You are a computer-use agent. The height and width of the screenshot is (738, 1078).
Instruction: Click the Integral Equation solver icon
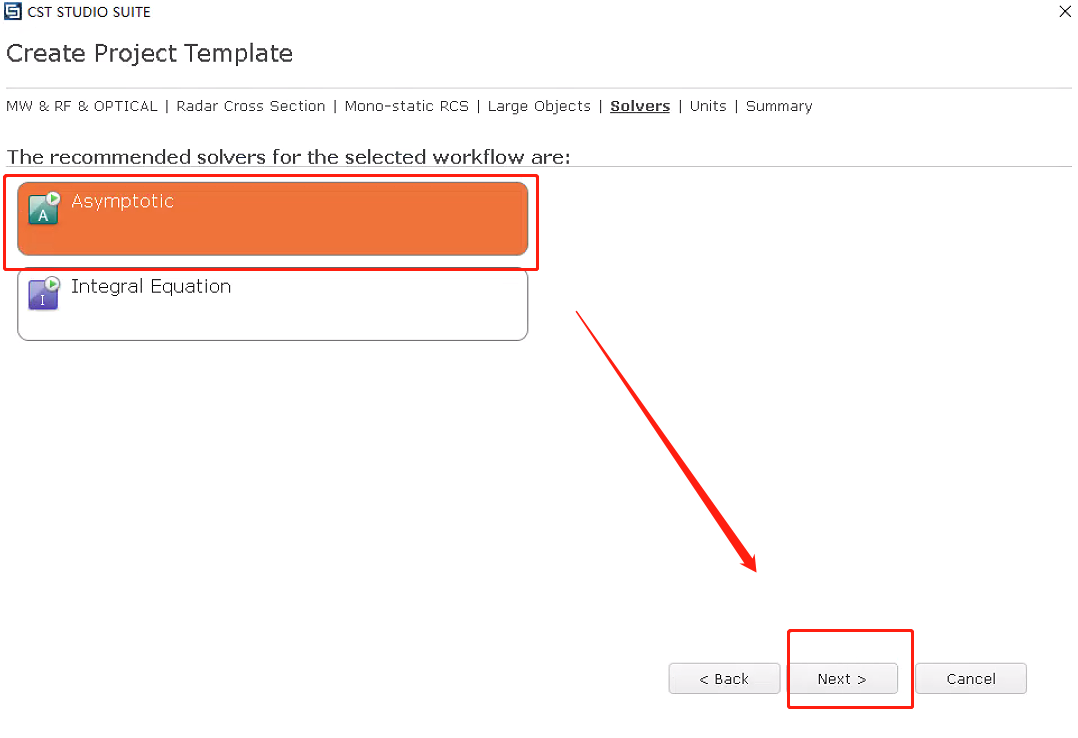[x=44, y=294]
